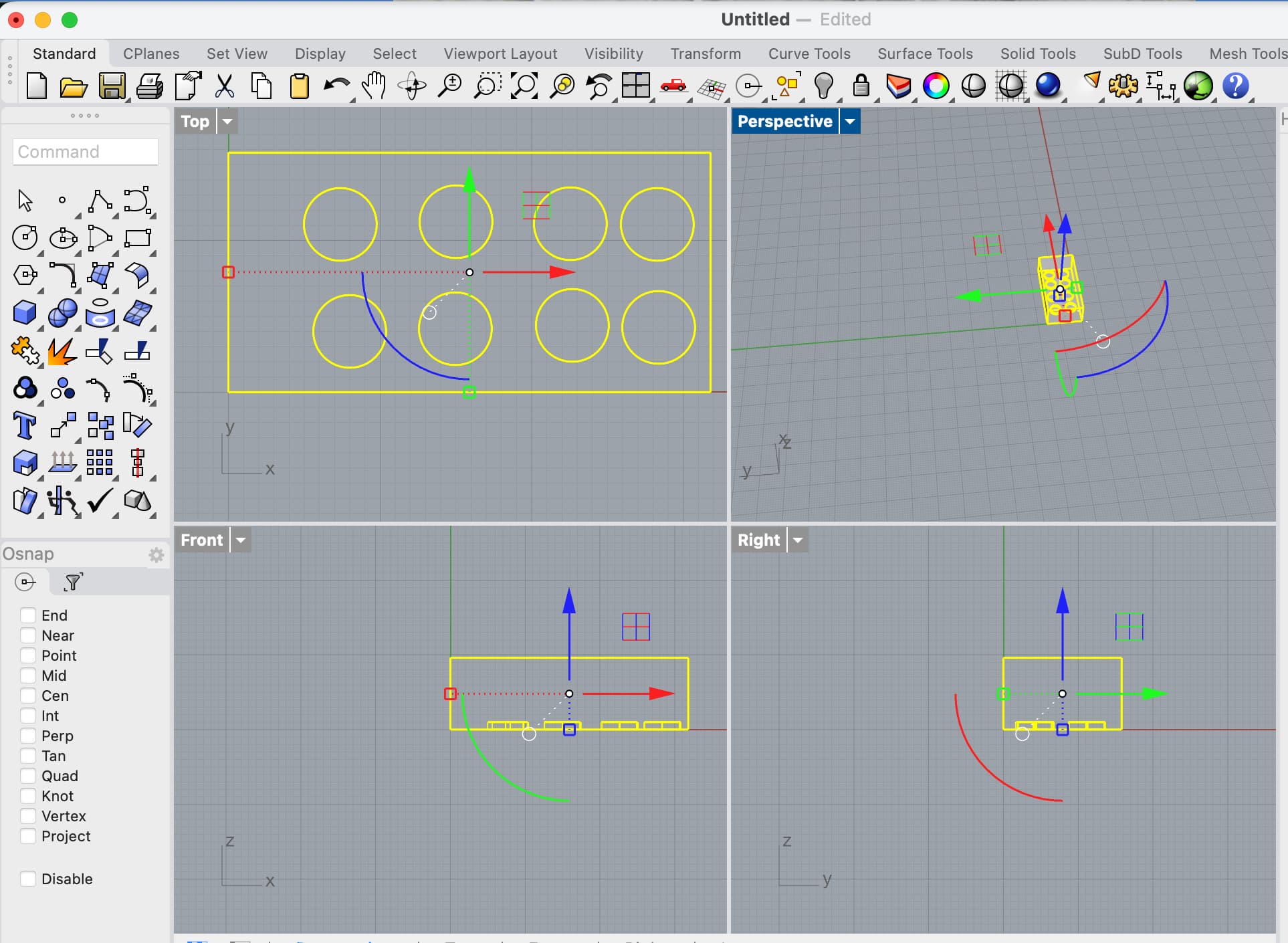This screenshot has width=1288, height=943.
Task: Click the Save file icon
Action: tap(112, 86)
